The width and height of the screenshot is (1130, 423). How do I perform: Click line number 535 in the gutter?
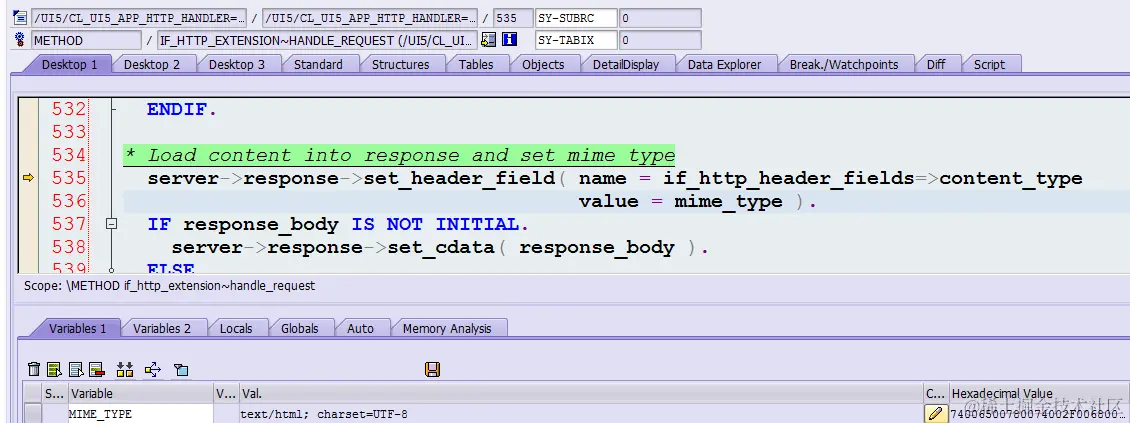click(x=68, y=178)
